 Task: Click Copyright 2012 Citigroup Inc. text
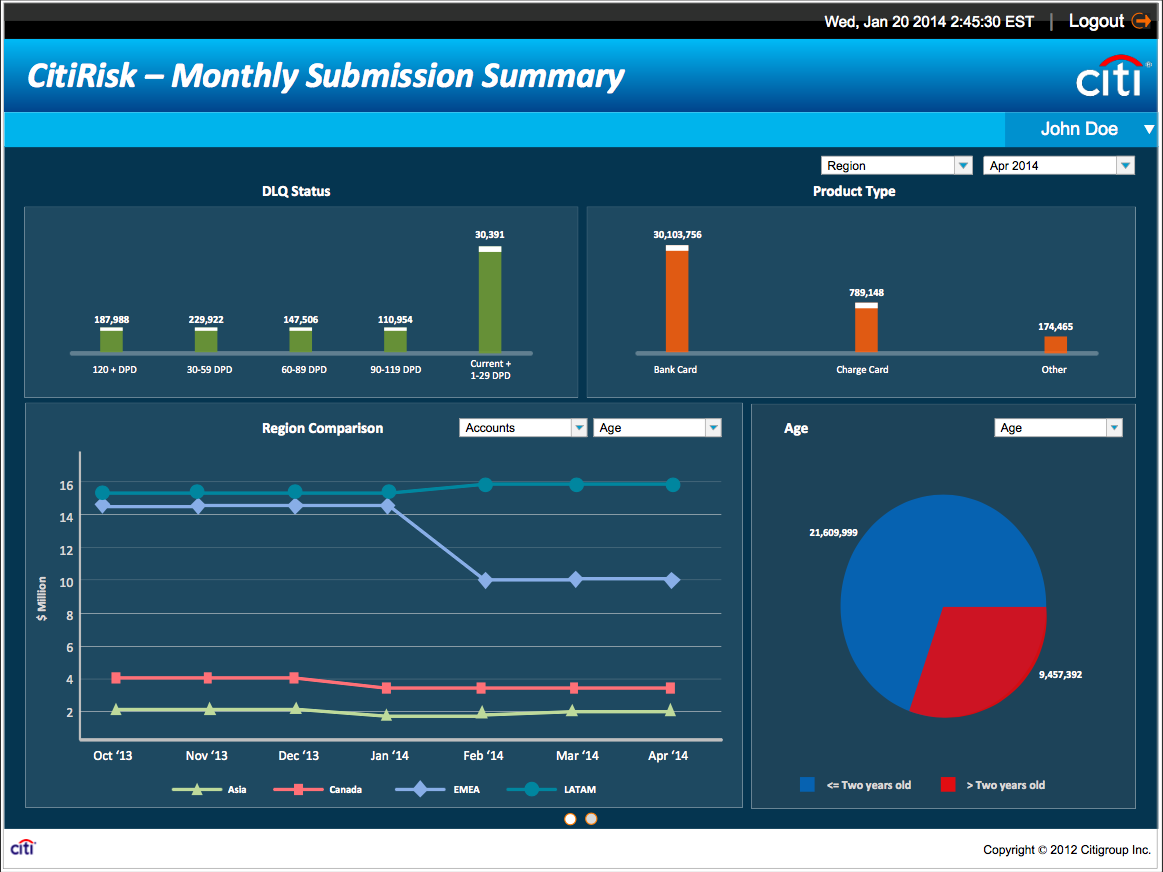tap(1067, 850)
